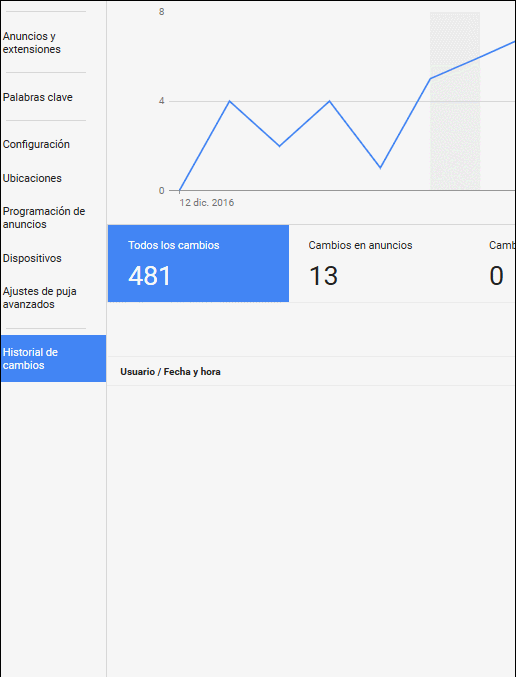Viewport: 516px width, 677px height.
Task: Select Dispositivos in the sidebar
Action: pos(32,258)
